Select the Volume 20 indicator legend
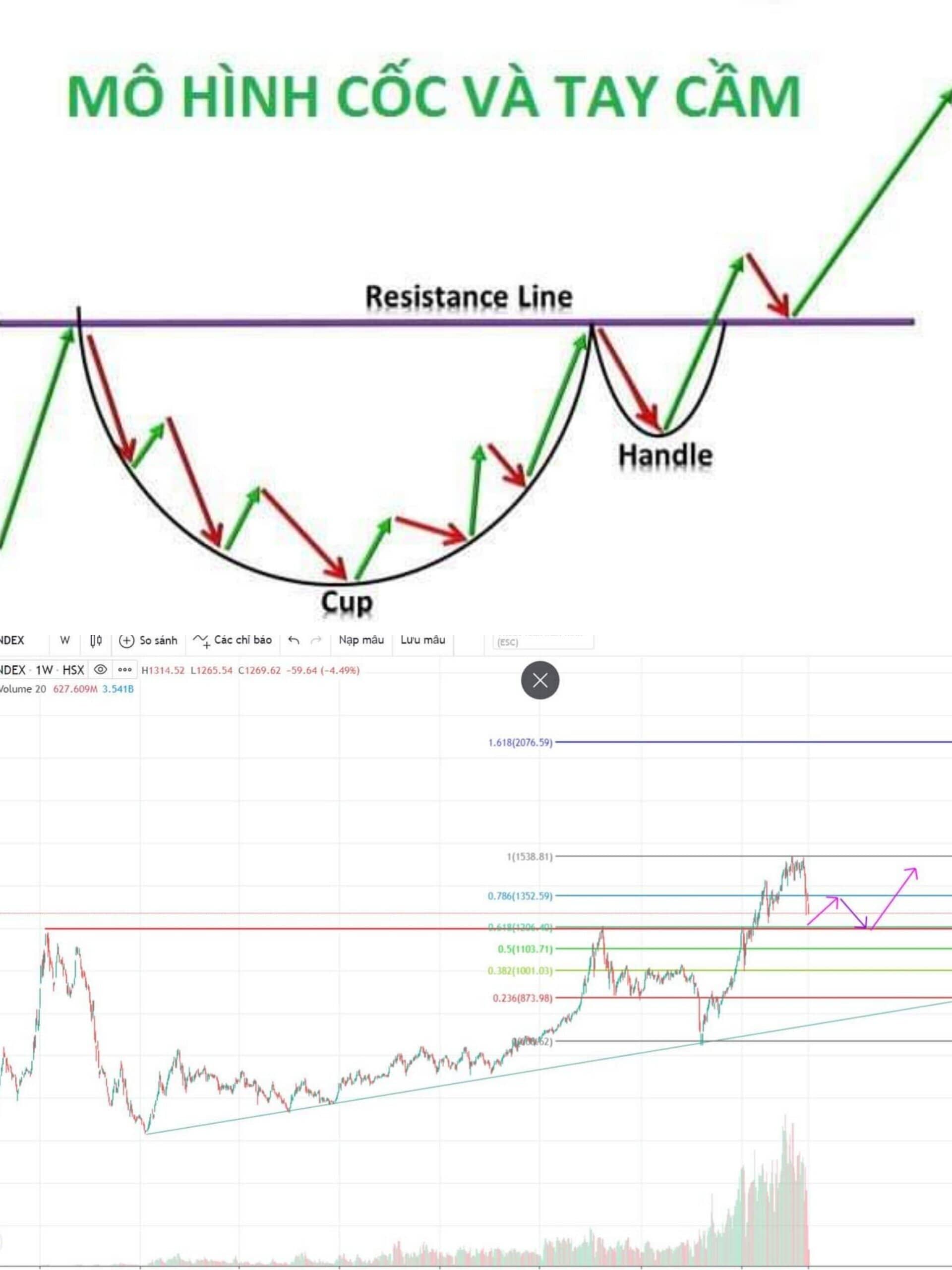Screen dimensions: 952x1270 23,689
